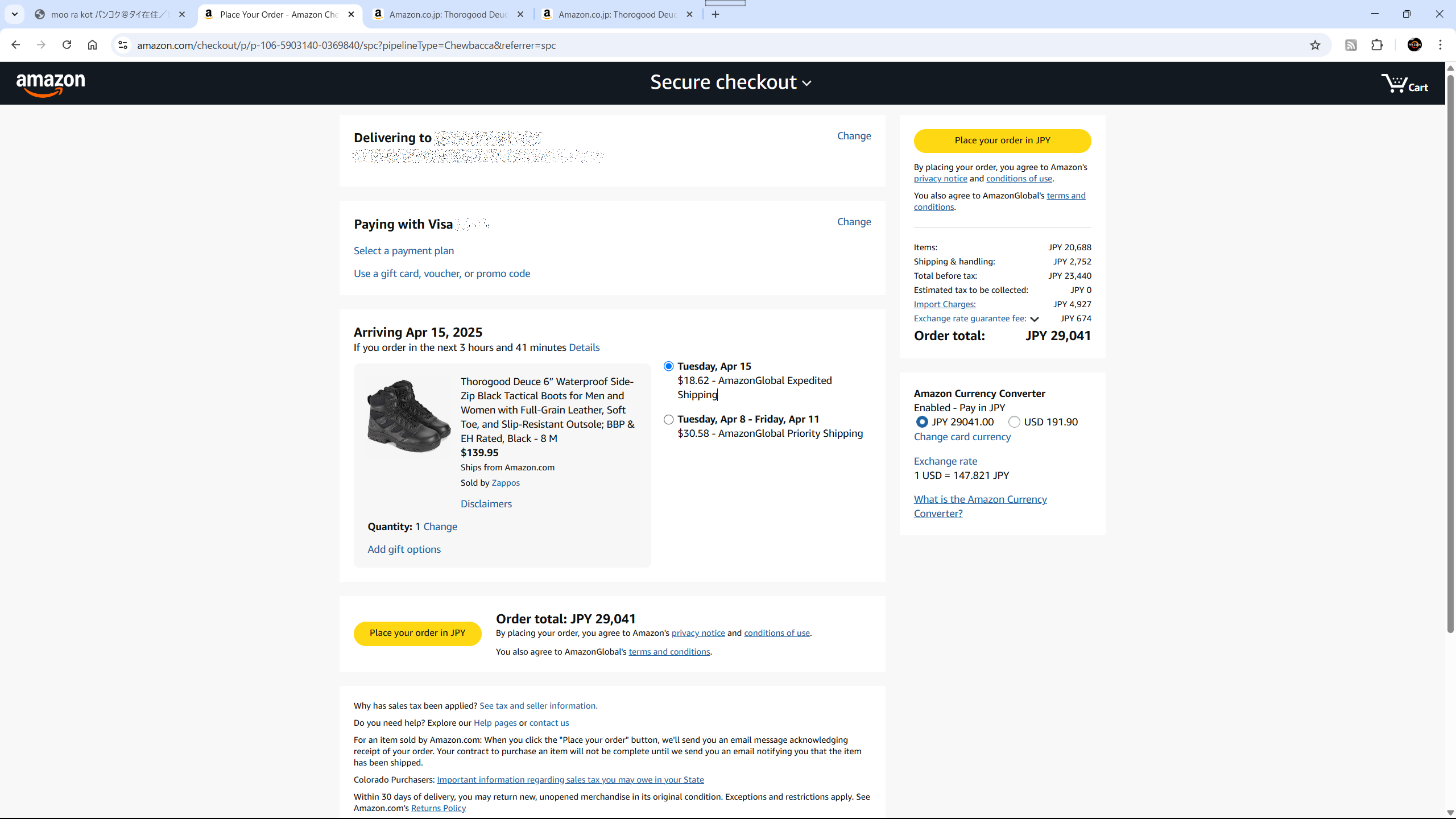Use a gift card or promo code
The height and width of the screenshot is (819, 1456).
442,274
